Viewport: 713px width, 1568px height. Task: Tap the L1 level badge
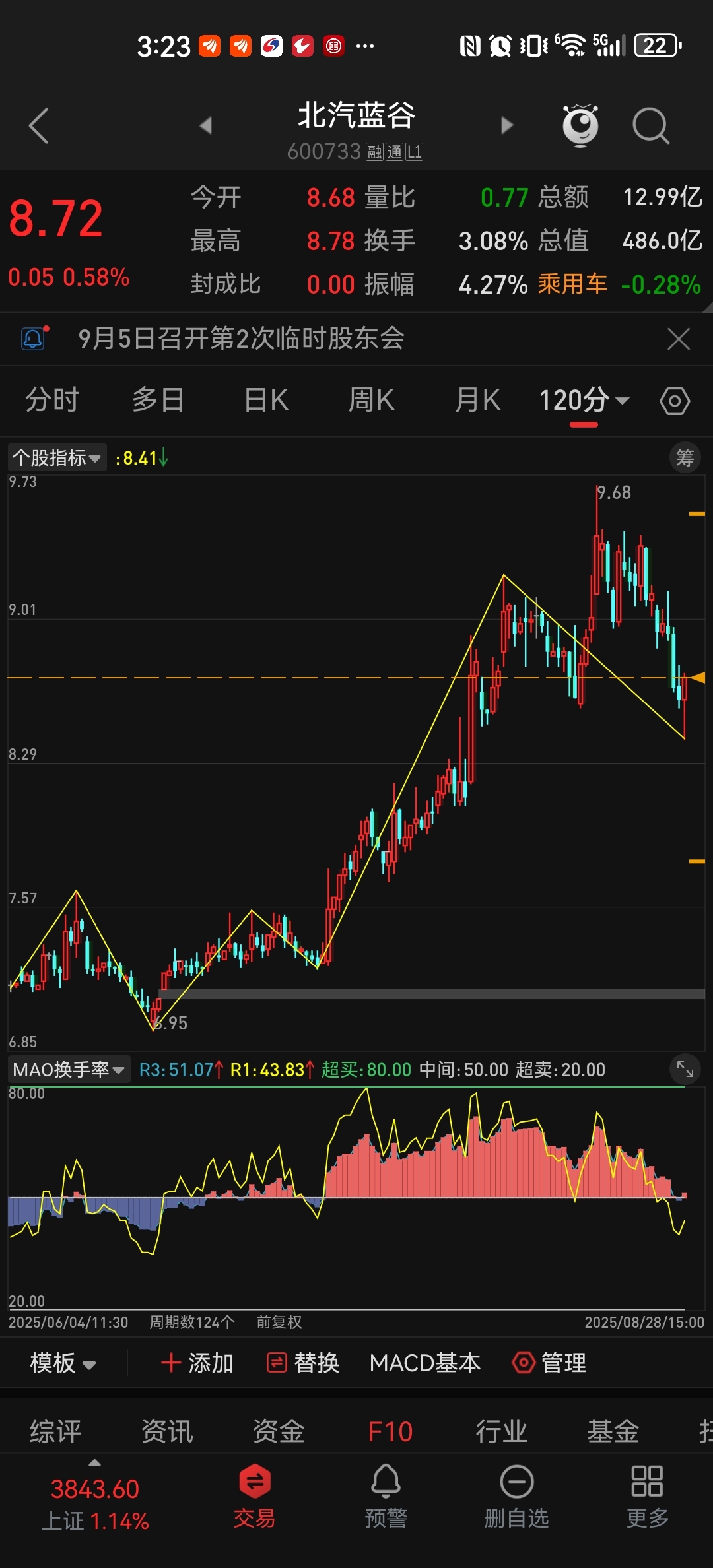coord(415,152)
